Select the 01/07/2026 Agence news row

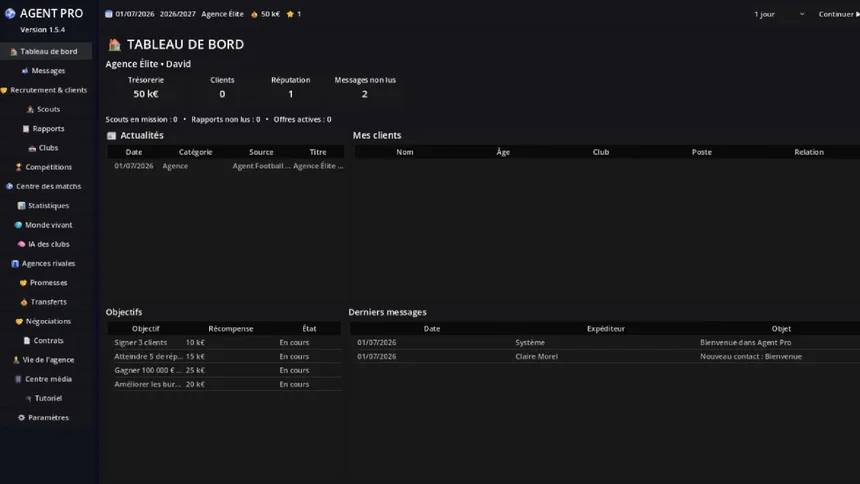click(x=226, y=166)
